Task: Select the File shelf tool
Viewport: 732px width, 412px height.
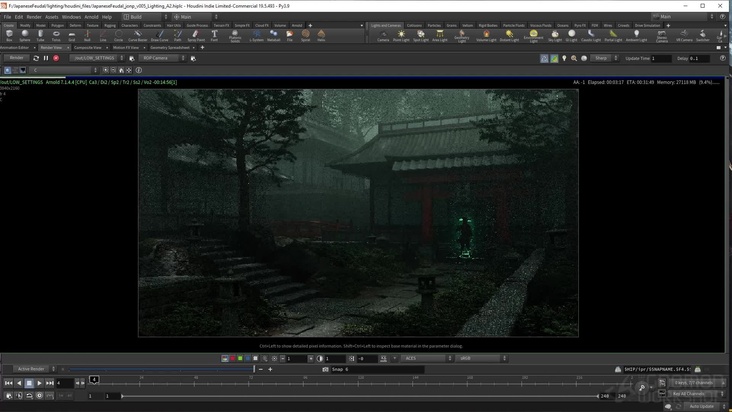Action: (x=289, y=35)
